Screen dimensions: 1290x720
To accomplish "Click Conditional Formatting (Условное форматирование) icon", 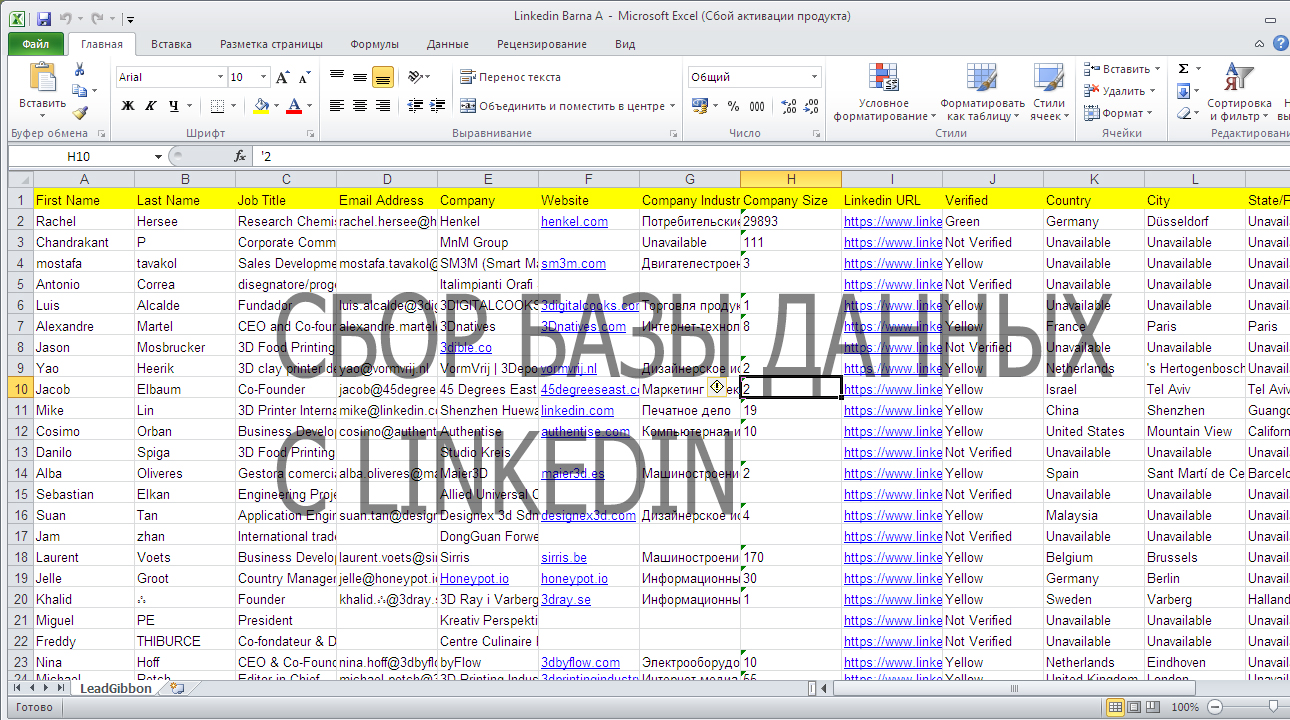I will 884,78.
